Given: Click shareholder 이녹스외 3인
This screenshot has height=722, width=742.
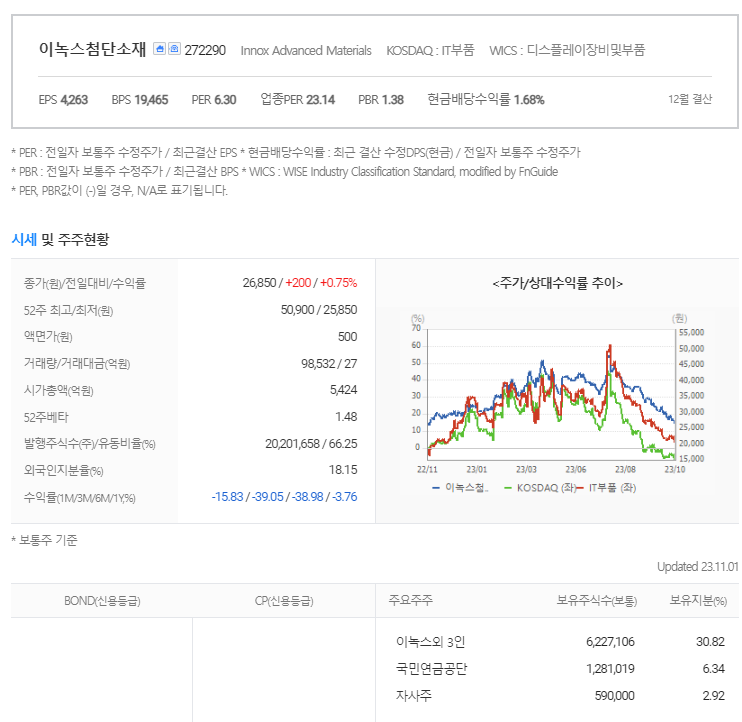Looking at the screenshot, I should (431, 642).
